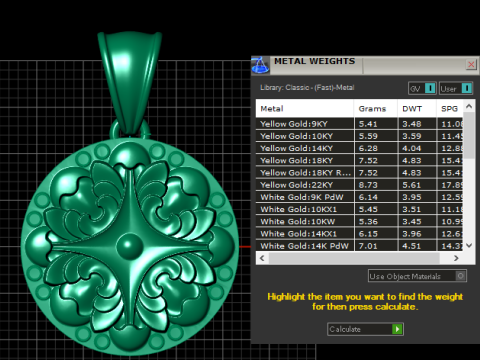Select the White Gold:9K PdW row
The height and width of the screenshot is (360, 480).
click(x=359, y=197)
